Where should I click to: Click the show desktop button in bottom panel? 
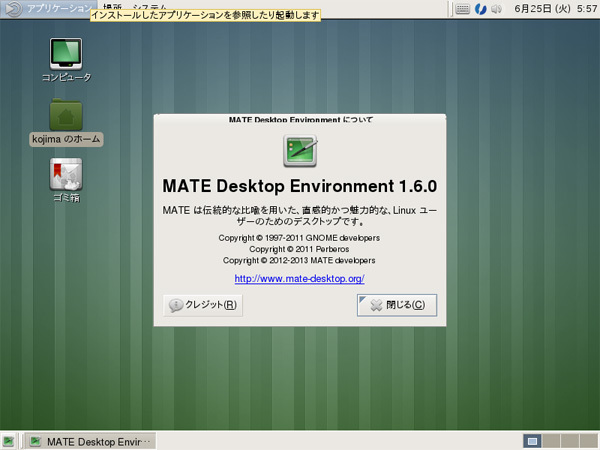tap(8, 441)
